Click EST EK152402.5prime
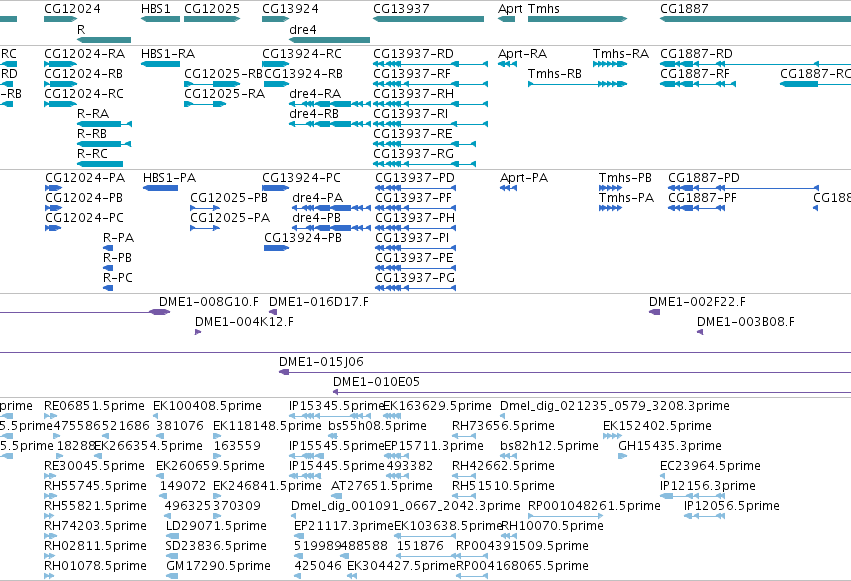The image size is (851, 581). tap(657, 426)
